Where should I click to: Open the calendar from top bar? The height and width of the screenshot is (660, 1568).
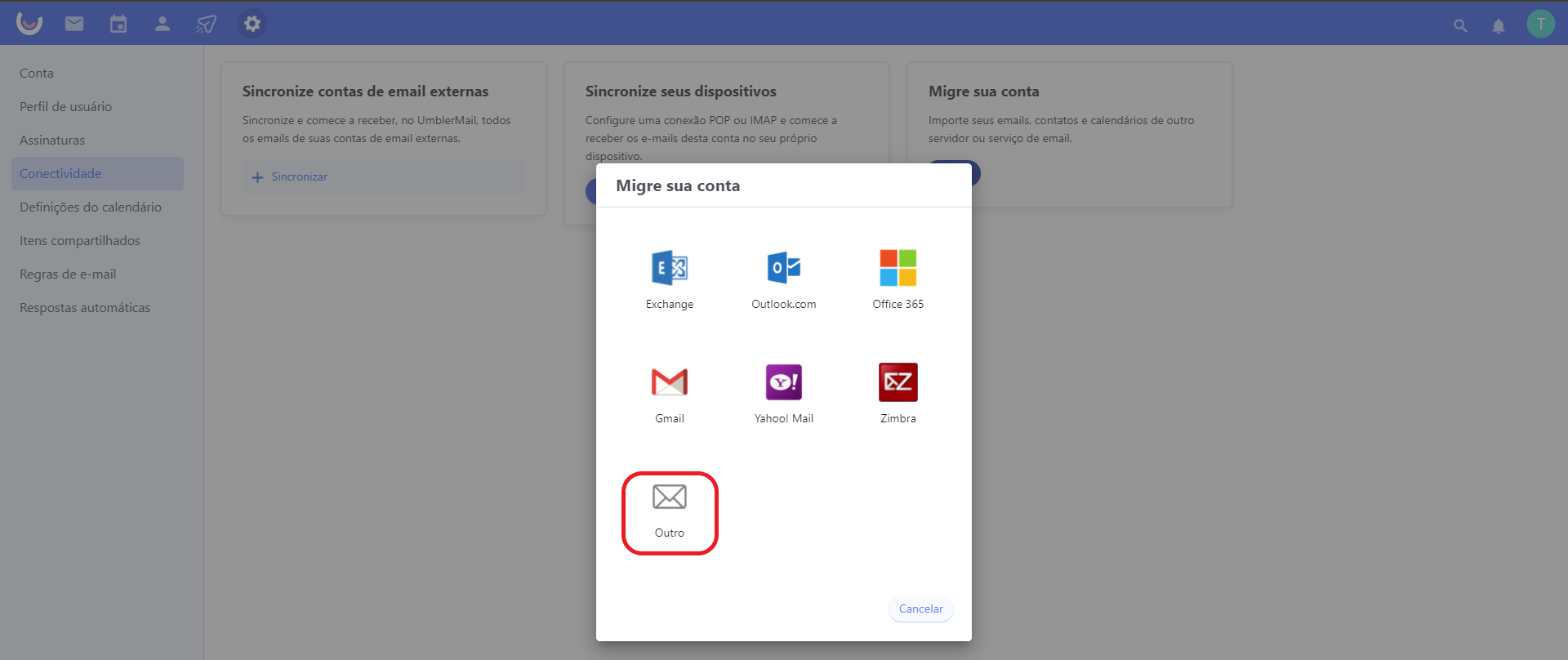(118, 24)
